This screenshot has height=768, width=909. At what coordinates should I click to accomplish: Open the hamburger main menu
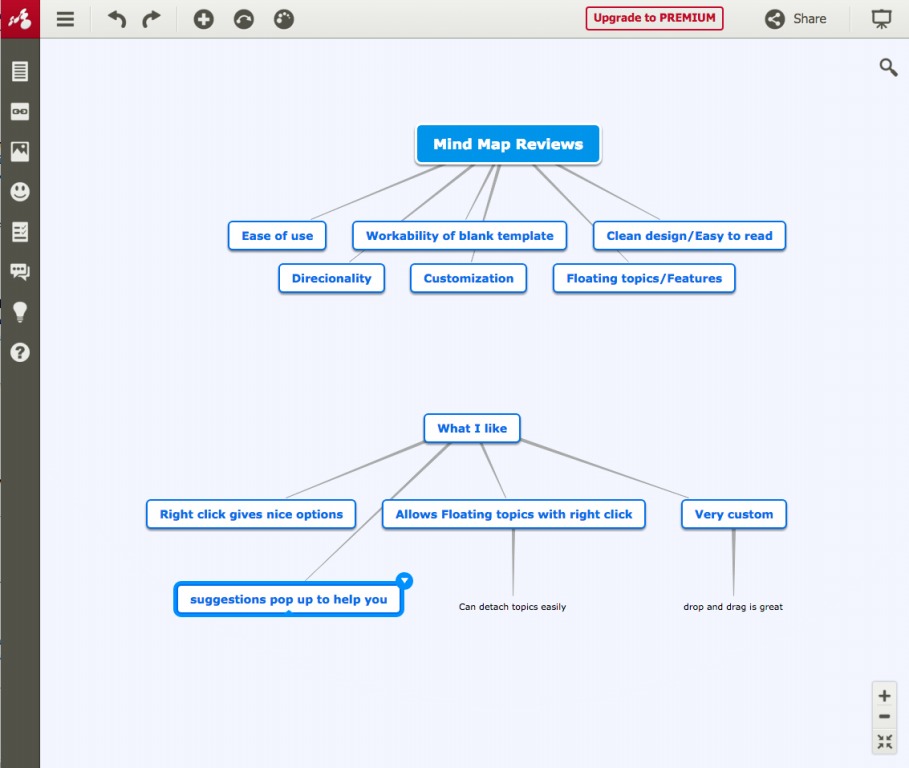[65, 19]
